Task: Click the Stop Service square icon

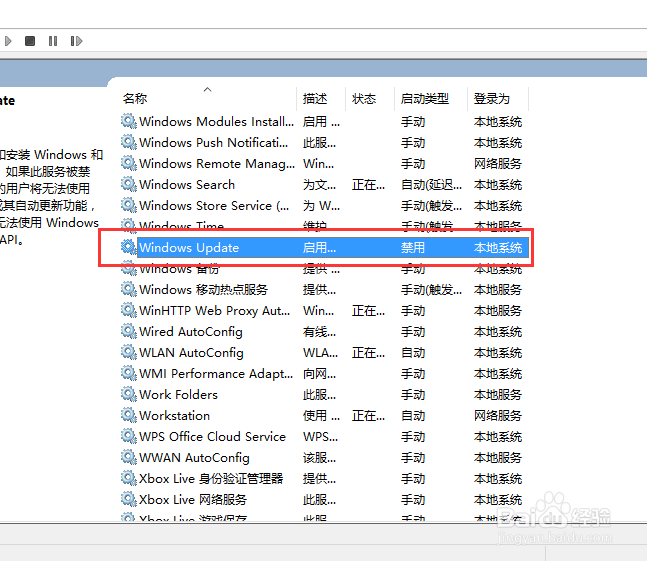Action: click(30, 41)
